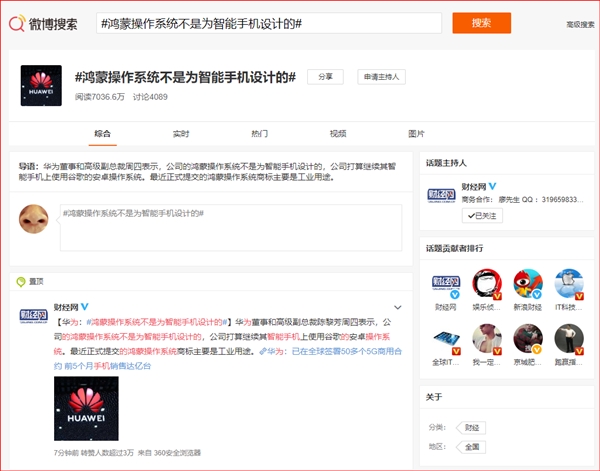Open 京城肥 contributor avatar
Screen dimensions: 600x471
528,339
